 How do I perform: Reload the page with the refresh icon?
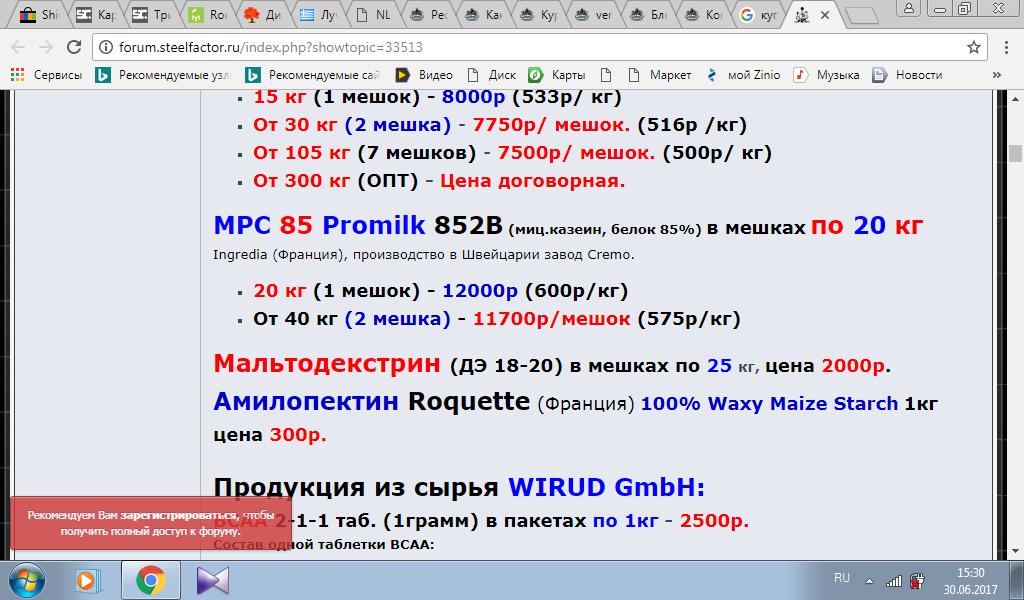(74, 47)
